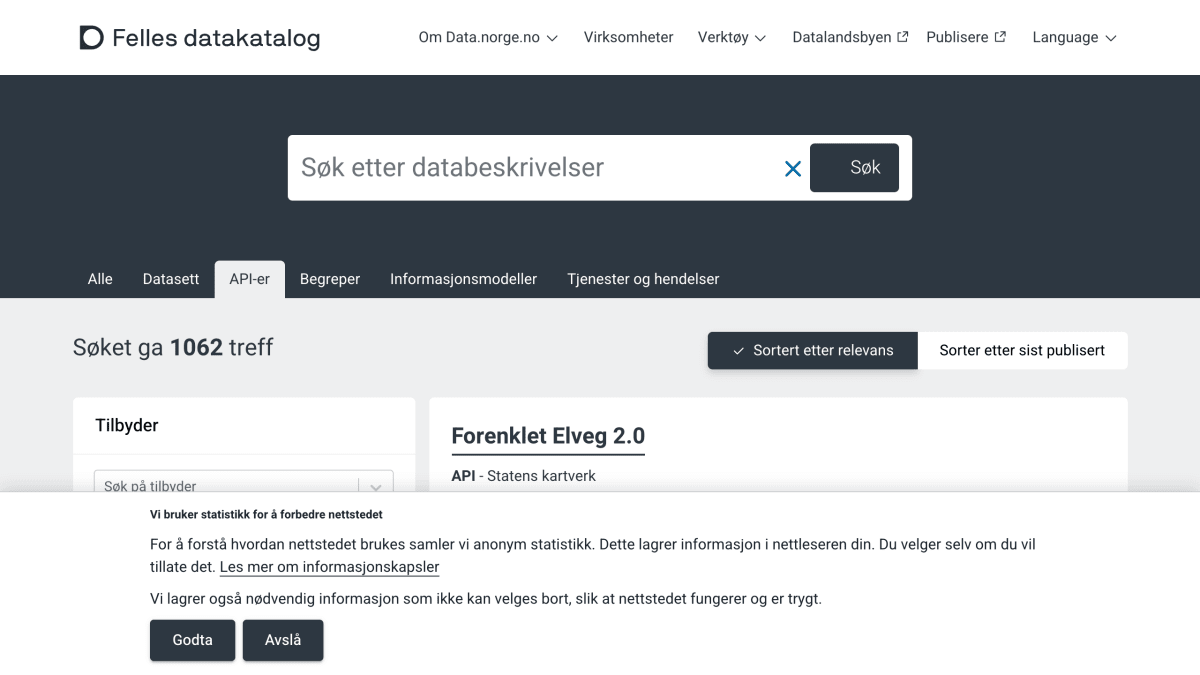Click the Felles datakatalog logo icon

[91, 38]
